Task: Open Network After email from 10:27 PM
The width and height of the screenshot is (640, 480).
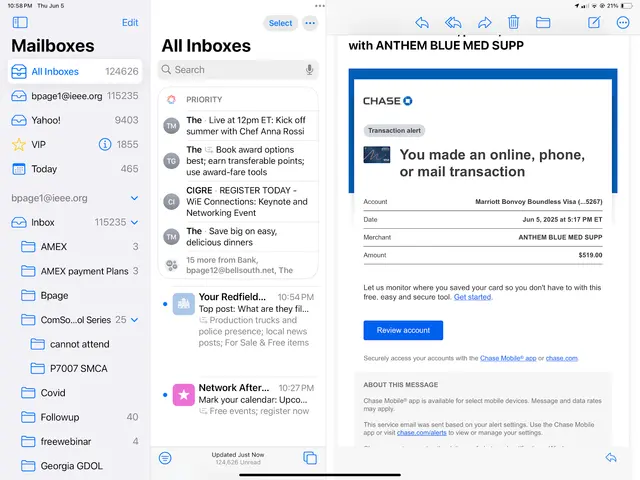Action: click(238, 399)
